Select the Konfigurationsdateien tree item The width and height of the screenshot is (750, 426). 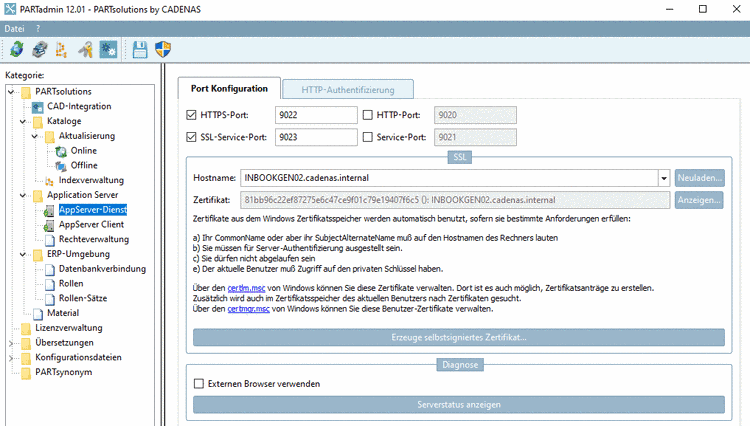click(78, 358)
